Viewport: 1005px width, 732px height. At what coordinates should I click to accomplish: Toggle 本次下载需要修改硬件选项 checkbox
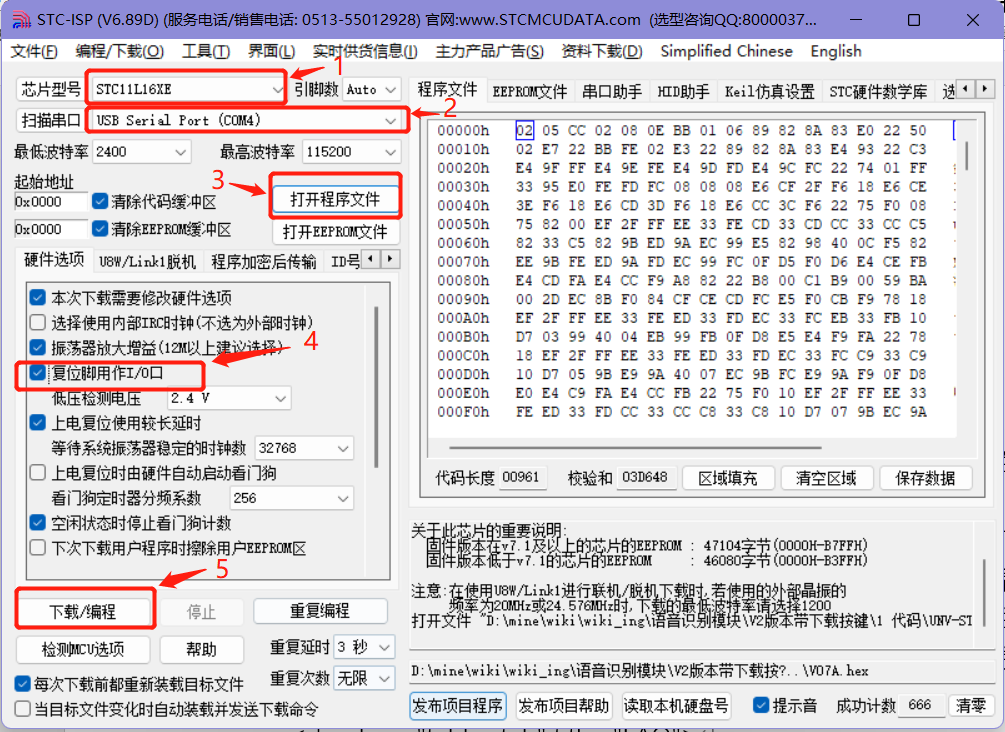coord(38,297)
